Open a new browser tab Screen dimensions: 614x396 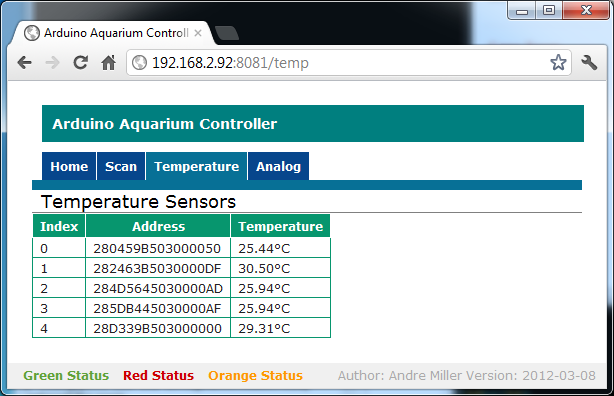(x=227, y=33)
